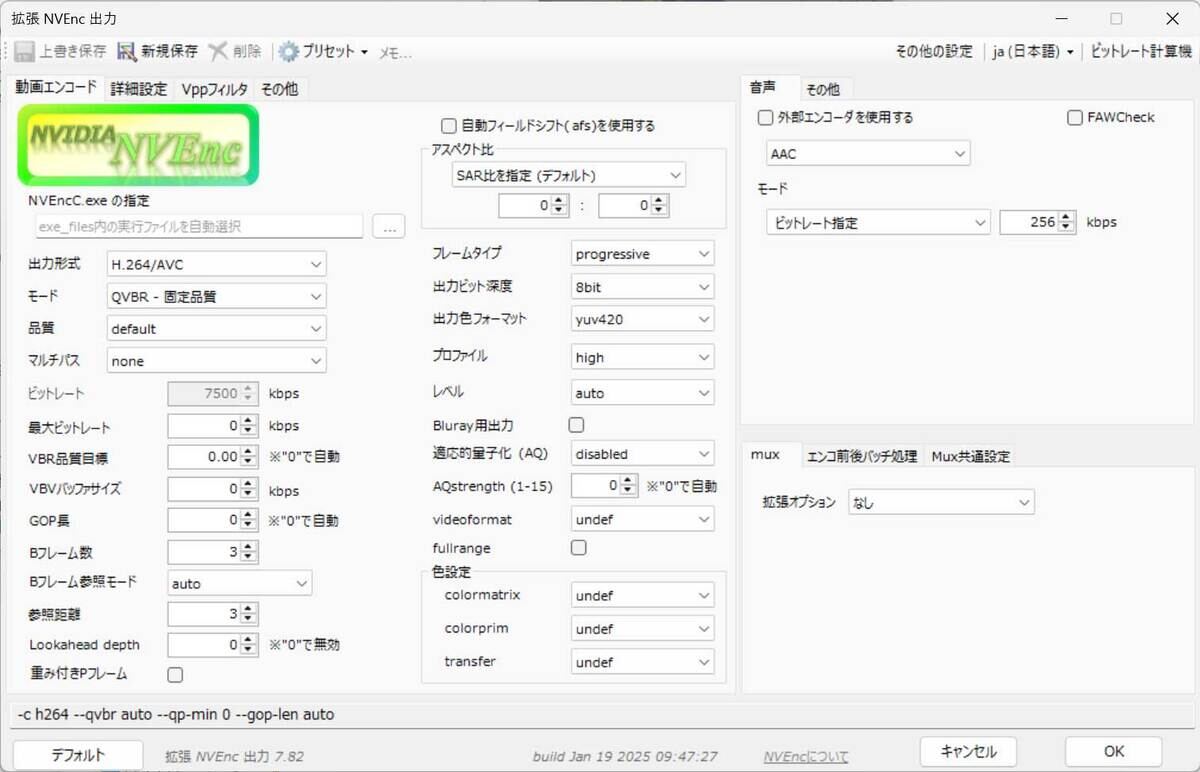1200x772 pixels.
Task: Switch to the 動画エンコード tab
Action: [56, 88]
